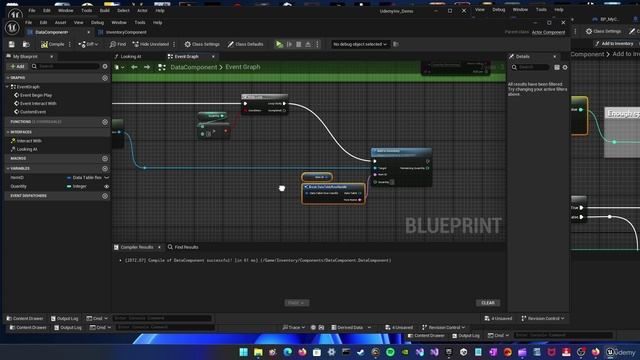Open Hide Unrelated options menu
Image resolution: width=640 pixels, height=360 pixels.
click(174, 44)
